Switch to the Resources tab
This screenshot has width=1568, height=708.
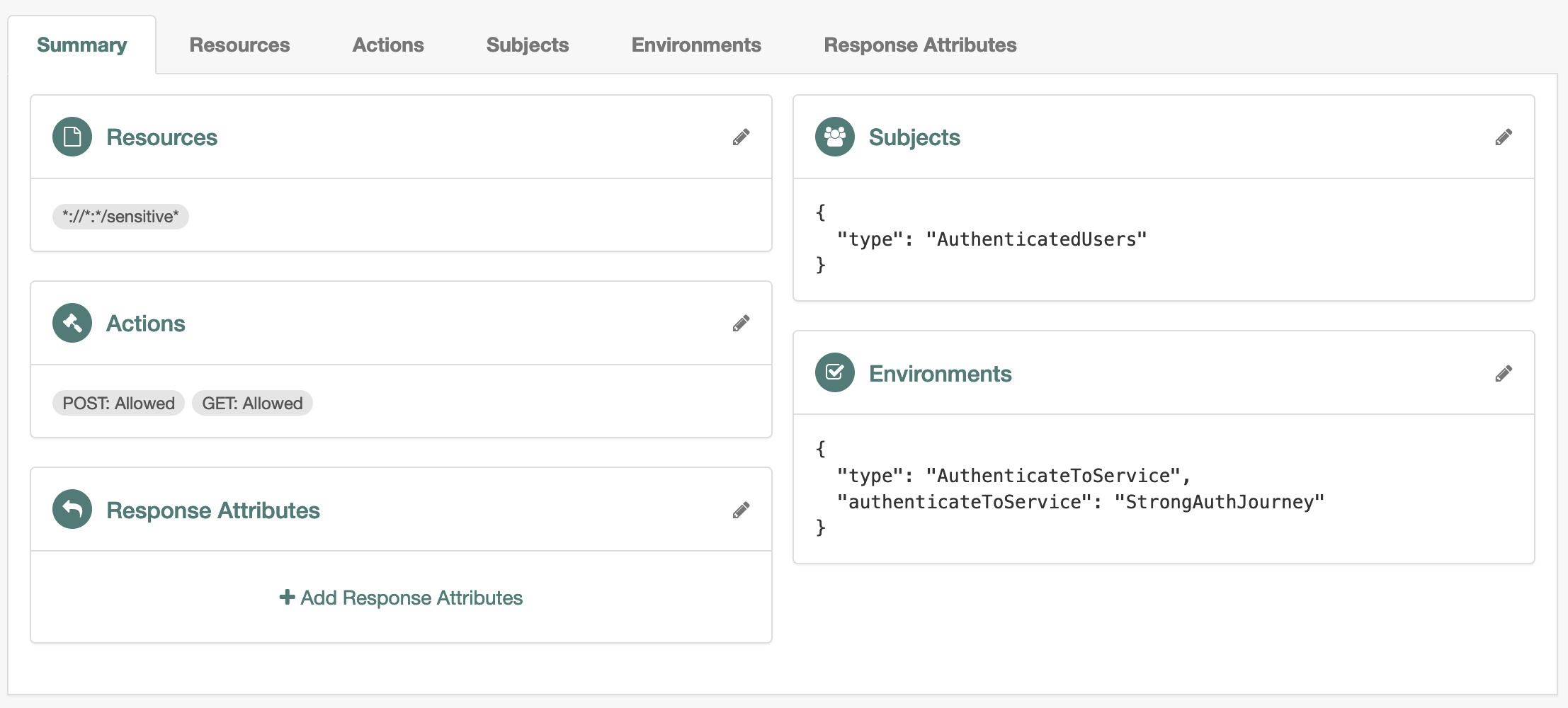click(239, 45)
